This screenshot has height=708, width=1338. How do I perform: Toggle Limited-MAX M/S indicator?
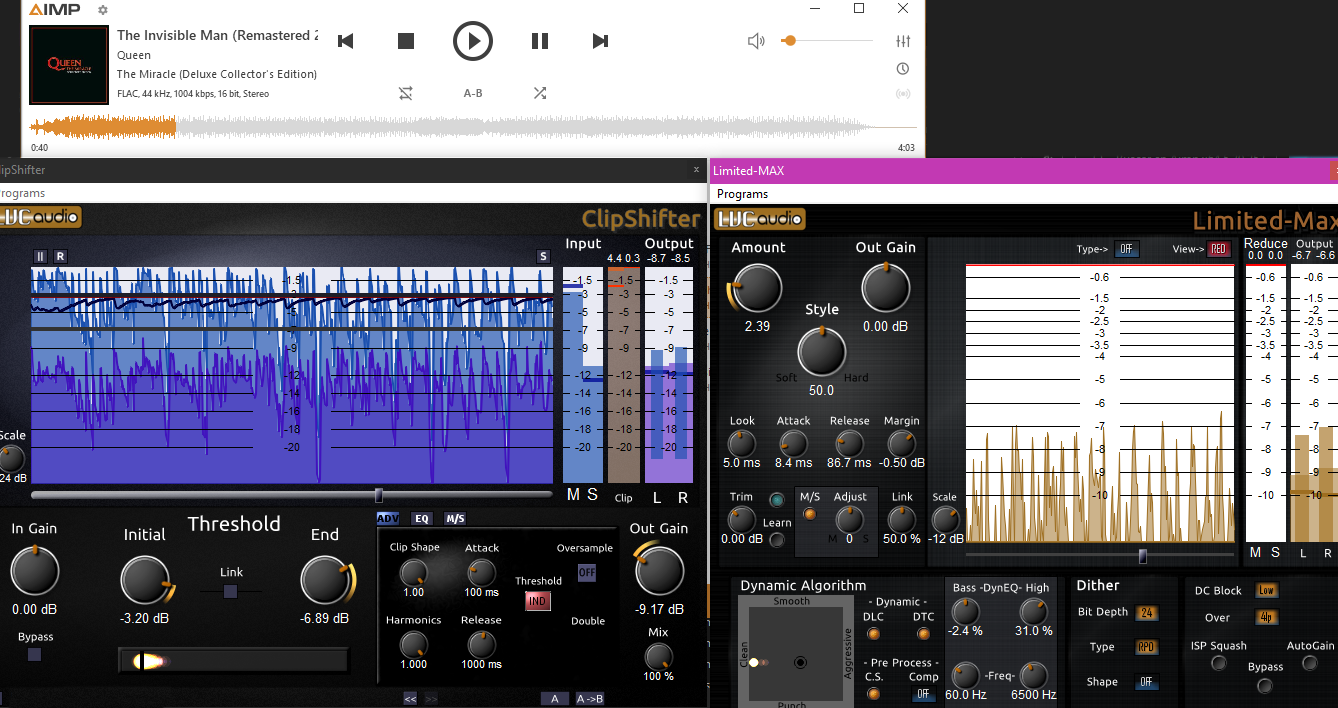point(810,514)
